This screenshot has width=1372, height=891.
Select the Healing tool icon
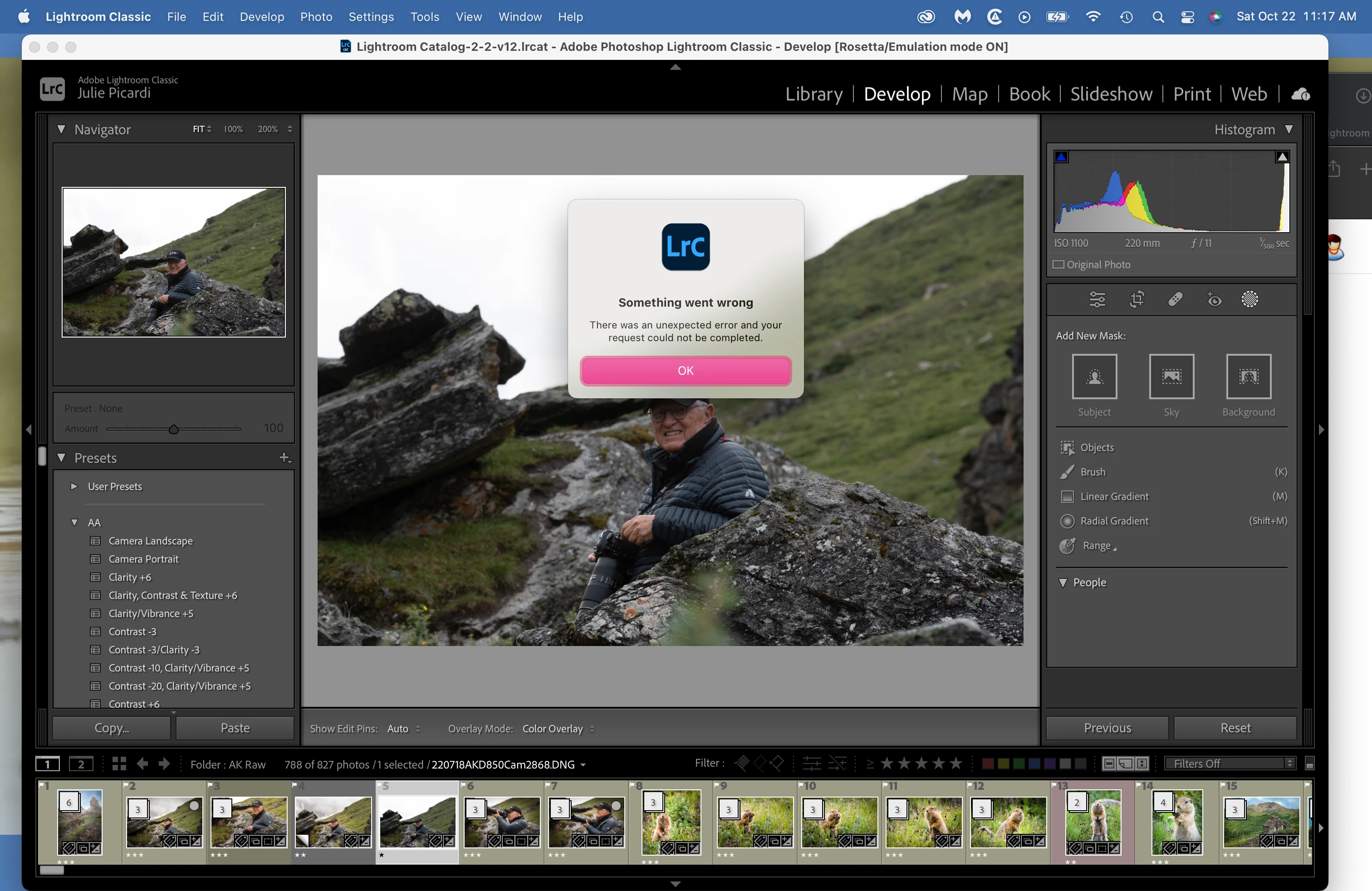pos(1175,299)
